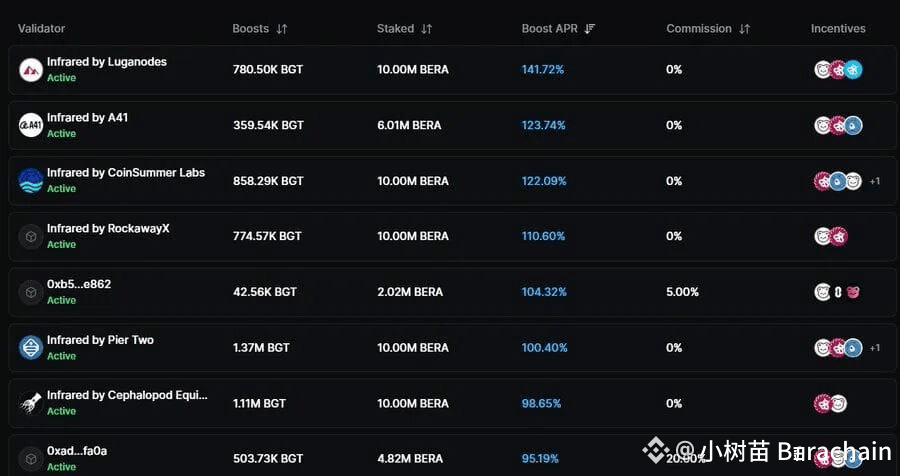Click the A41 validator logo icon

(x=31, y=125)
